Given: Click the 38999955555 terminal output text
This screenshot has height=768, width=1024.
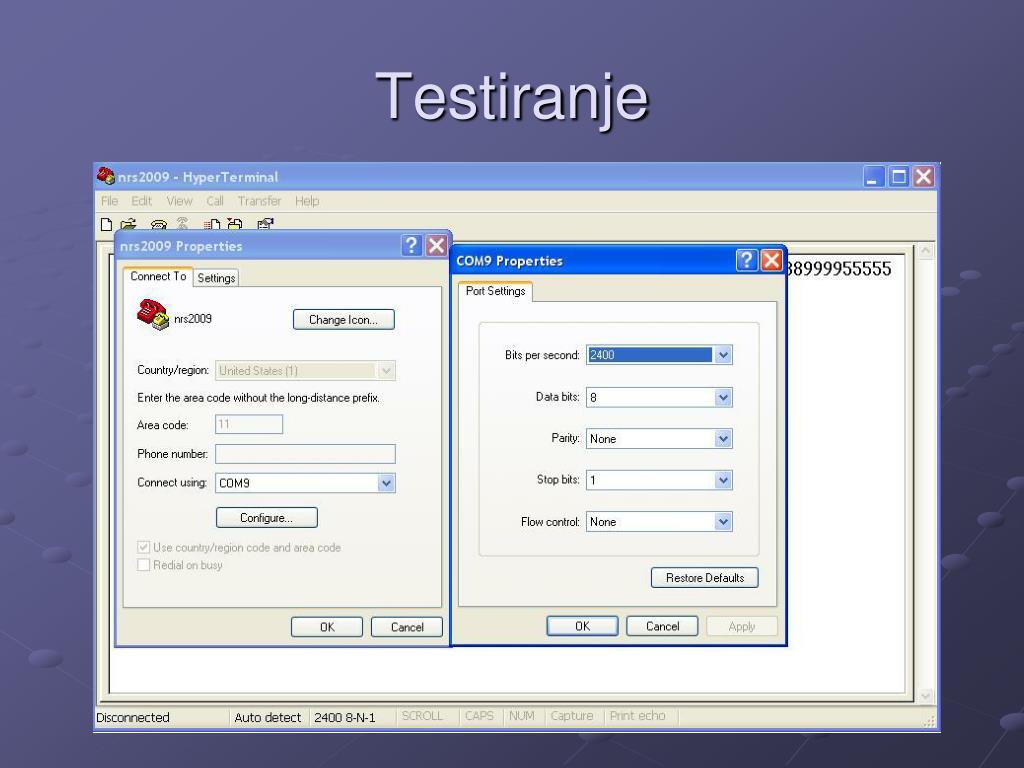Looking at the screenshot, I should tap(839, 268).
